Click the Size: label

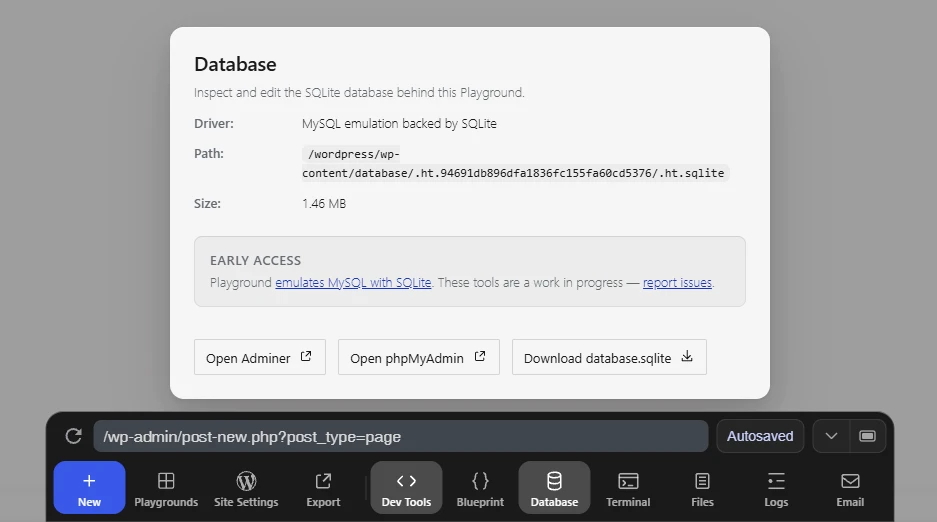coord(207,204)
